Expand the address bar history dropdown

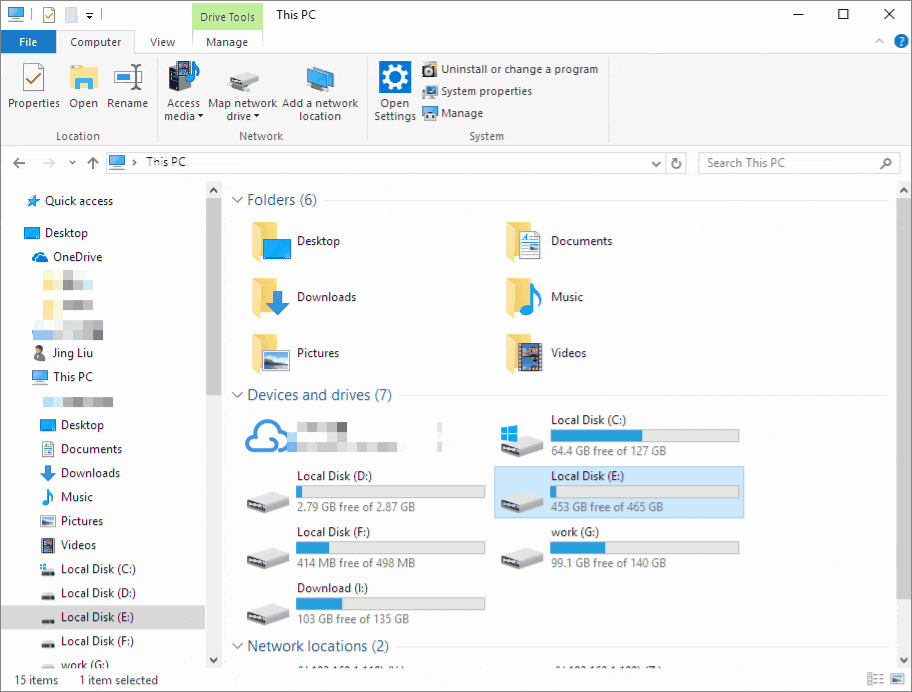pos(655,163)
